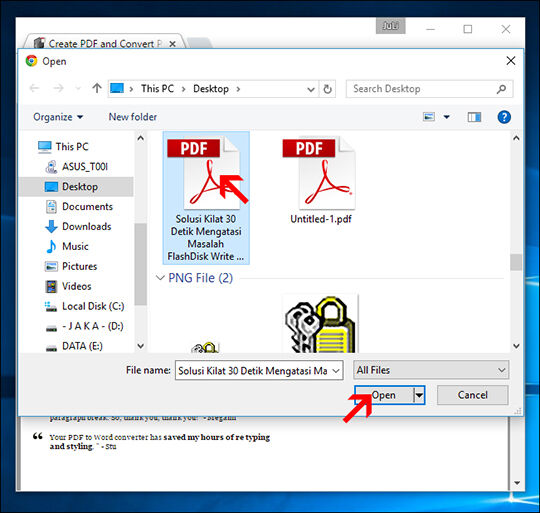
Task: Click the Cancel button
Action: (x=472, y=395)
